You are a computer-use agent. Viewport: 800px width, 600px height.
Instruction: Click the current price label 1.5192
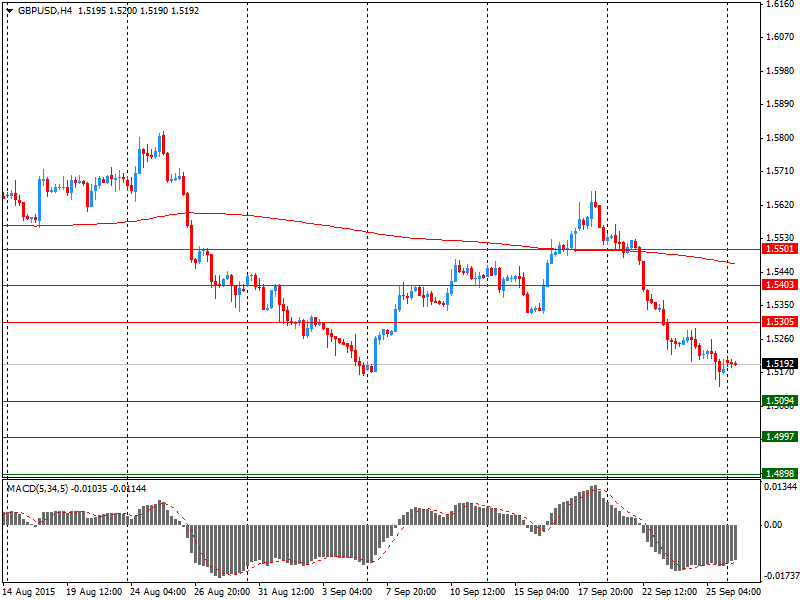(779, 364)
